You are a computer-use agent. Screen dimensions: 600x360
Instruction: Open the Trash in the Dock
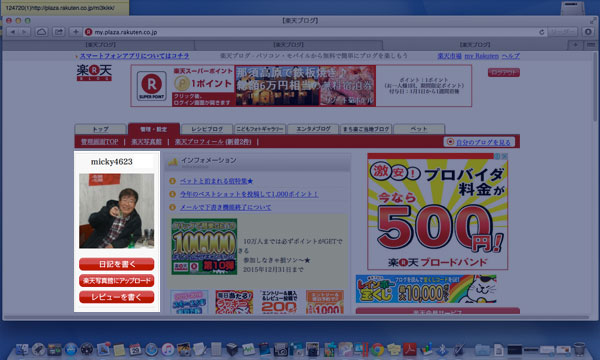click(x=579, y=349)
